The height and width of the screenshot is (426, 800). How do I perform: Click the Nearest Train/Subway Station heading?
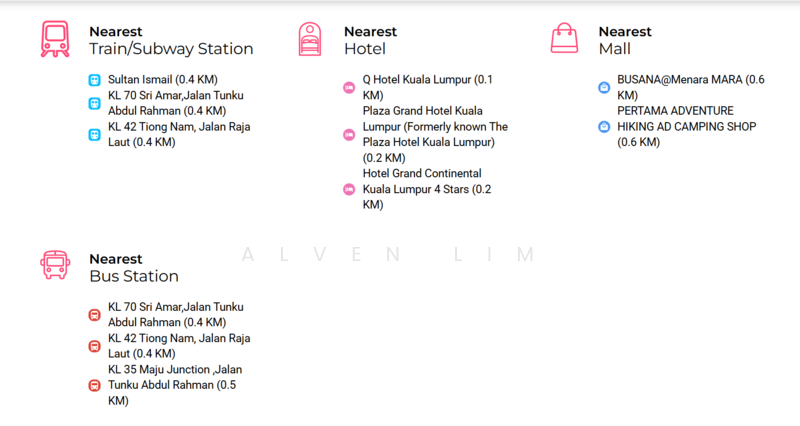pyautogui.click(x=171, y=41)
